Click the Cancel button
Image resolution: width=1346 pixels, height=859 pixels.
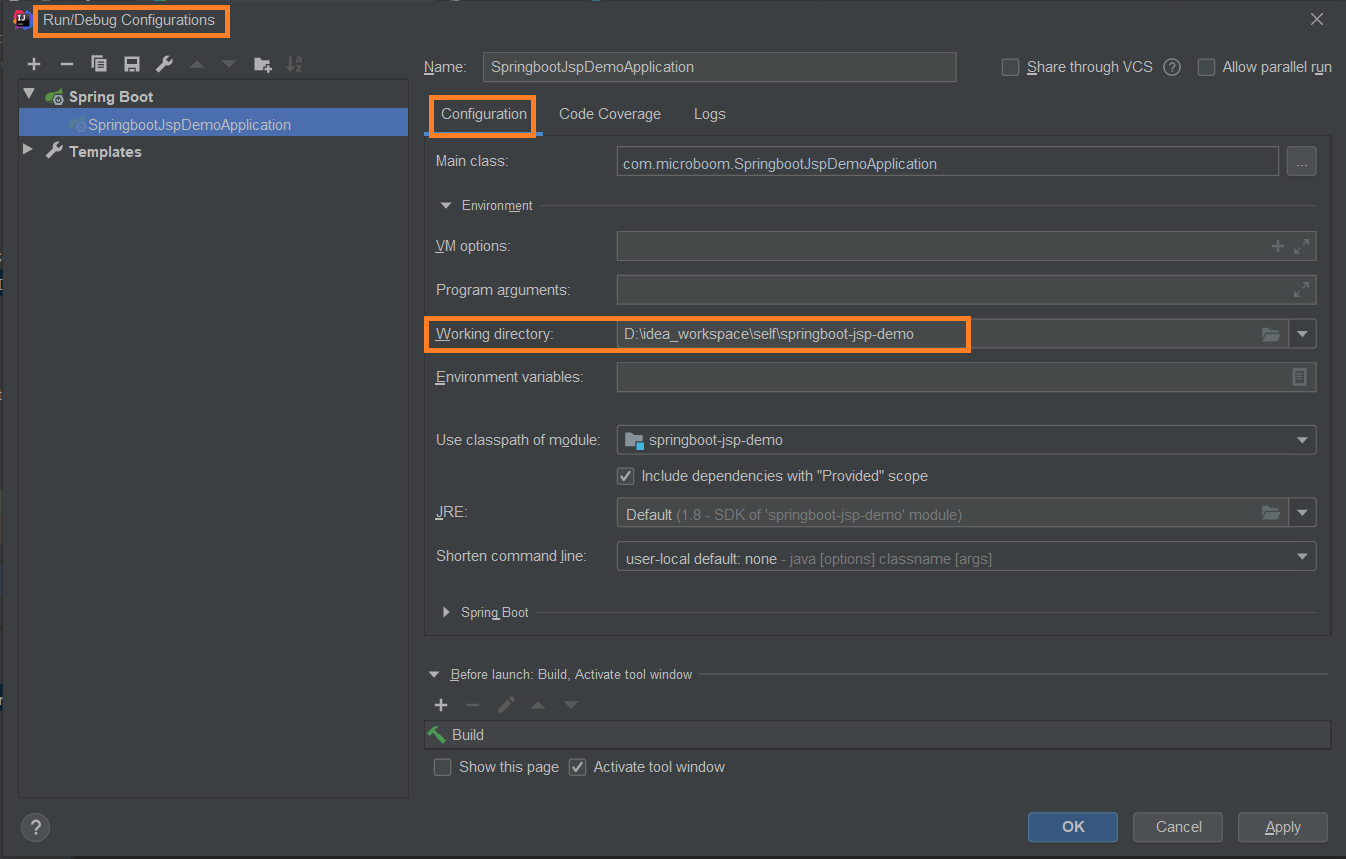1178,827
